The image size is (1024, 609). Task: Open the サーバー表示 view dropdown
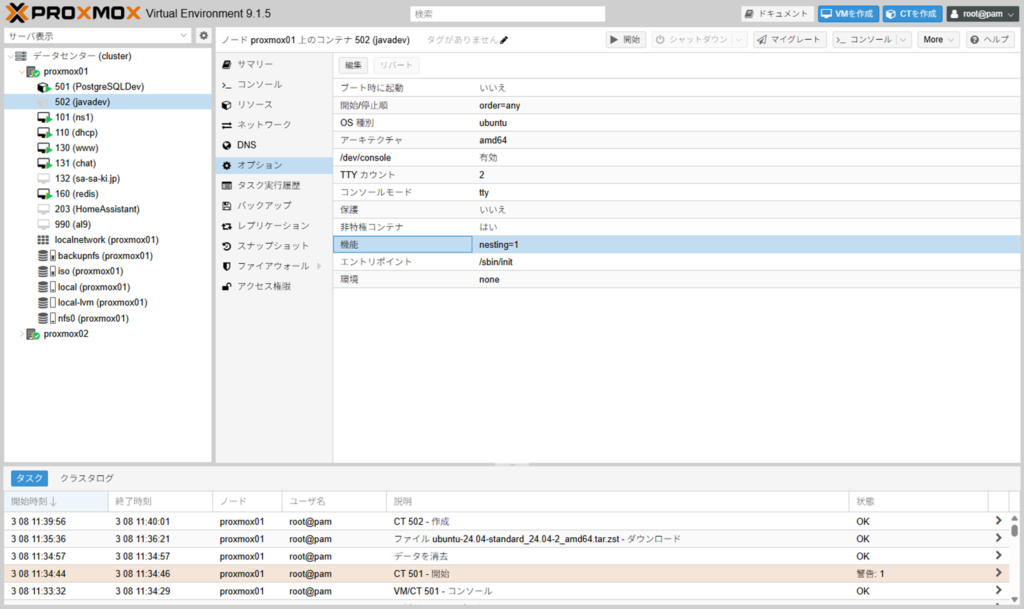[x=97, y=36]
